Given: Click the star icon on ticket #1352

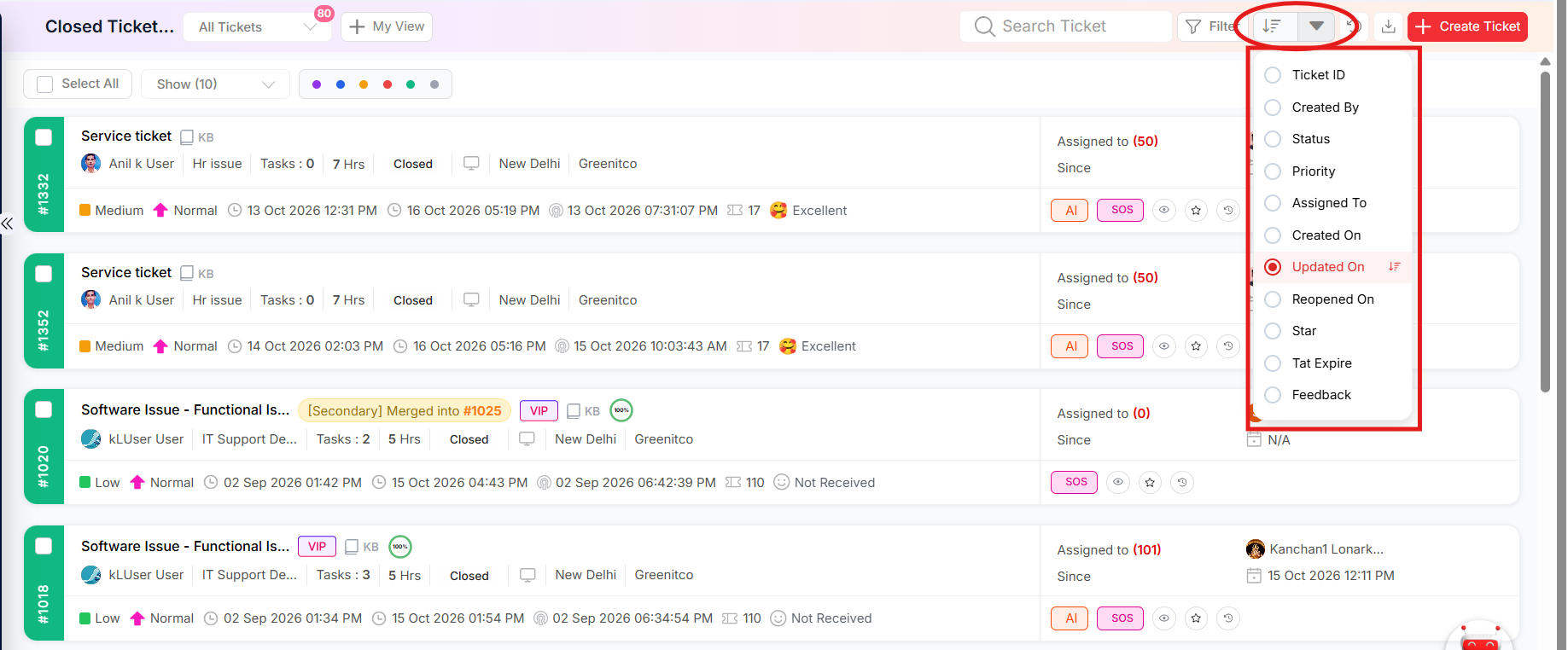Looking at the screenshot, I should [x=1197, y=346].
